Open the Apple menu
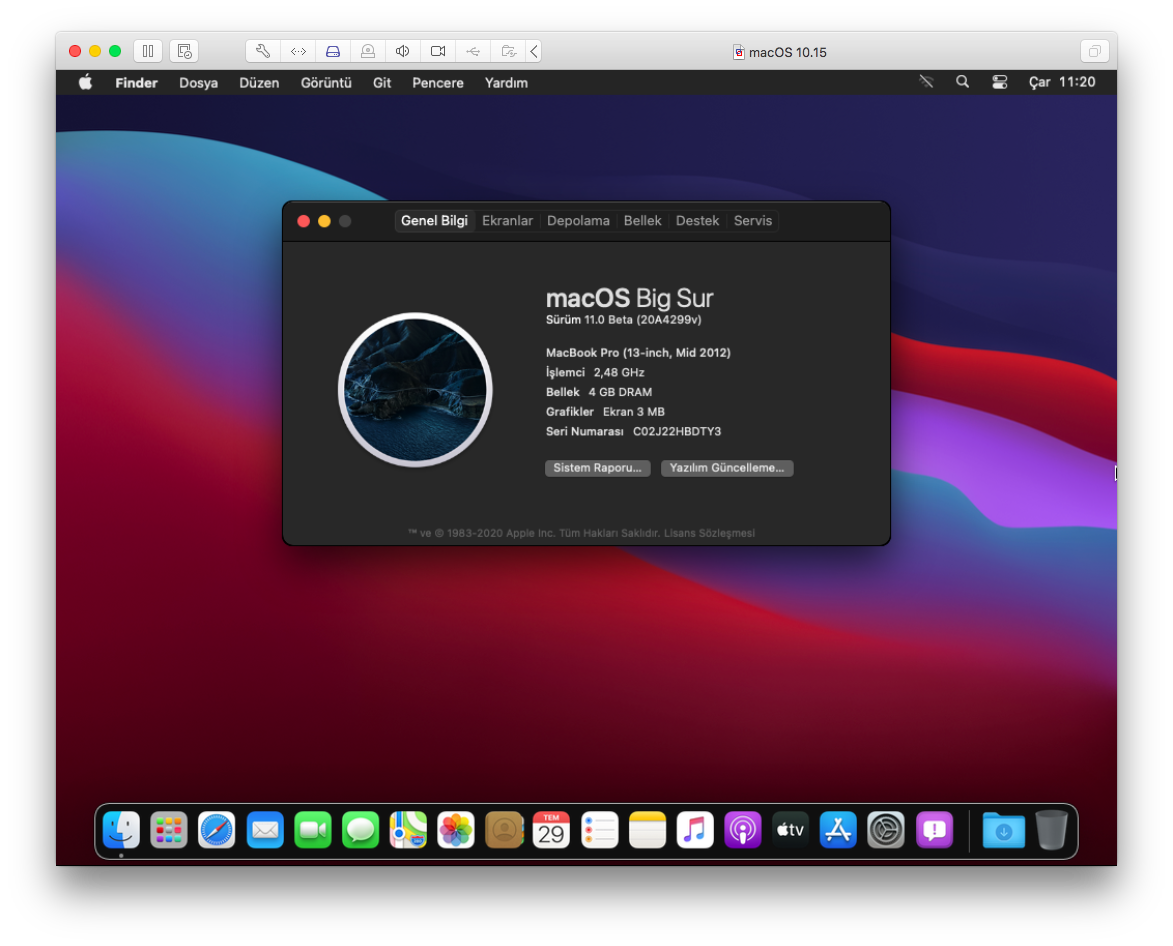The image size is (1173, 946). (x=85, y=82)
